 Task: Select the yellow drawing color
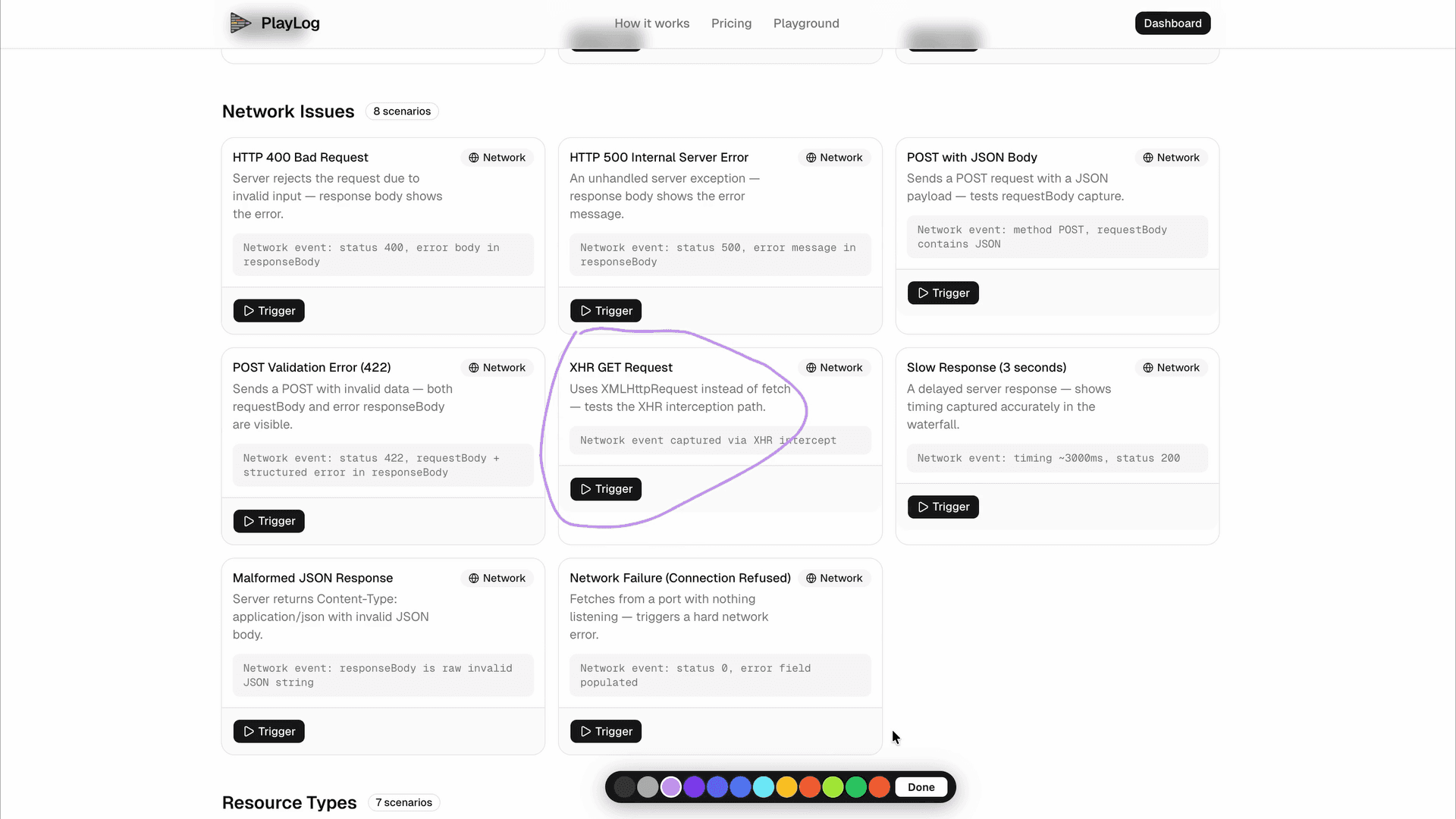click(x=786, y=787)
